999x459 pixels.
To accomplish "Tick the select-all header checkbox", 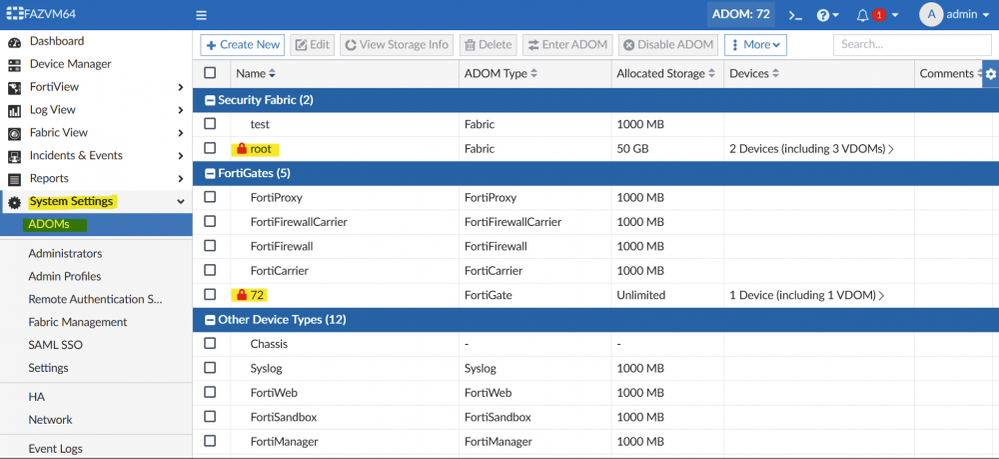I will [210, 73].
